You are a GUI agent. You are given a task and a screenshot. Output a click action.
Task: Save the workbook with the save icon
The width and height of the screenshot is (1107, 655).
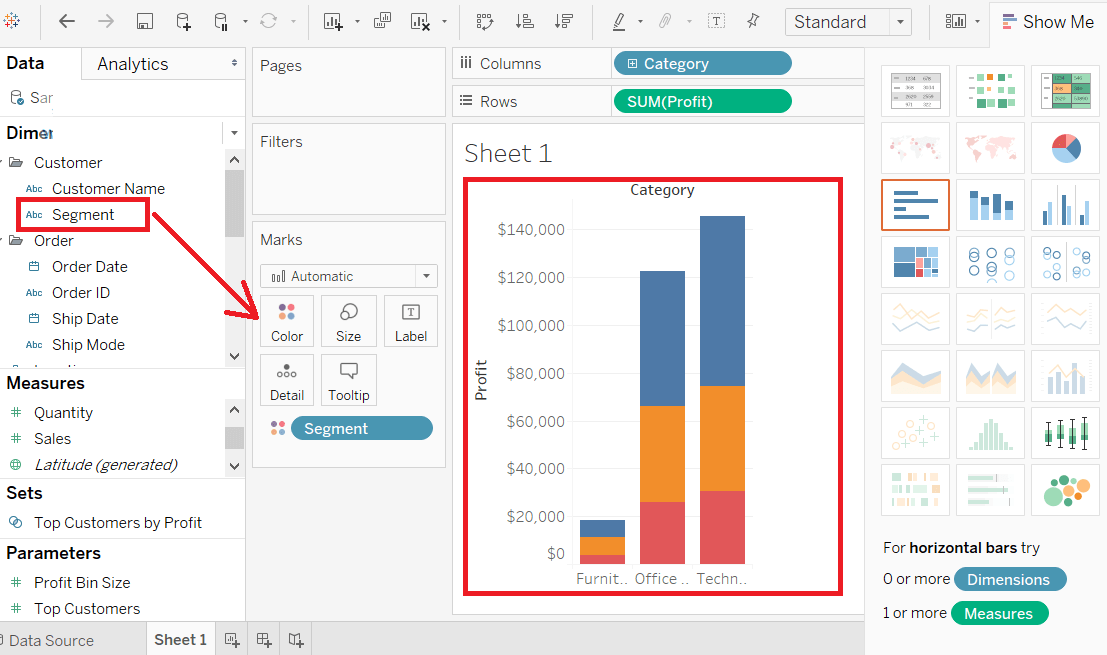(x=145, y=22)
